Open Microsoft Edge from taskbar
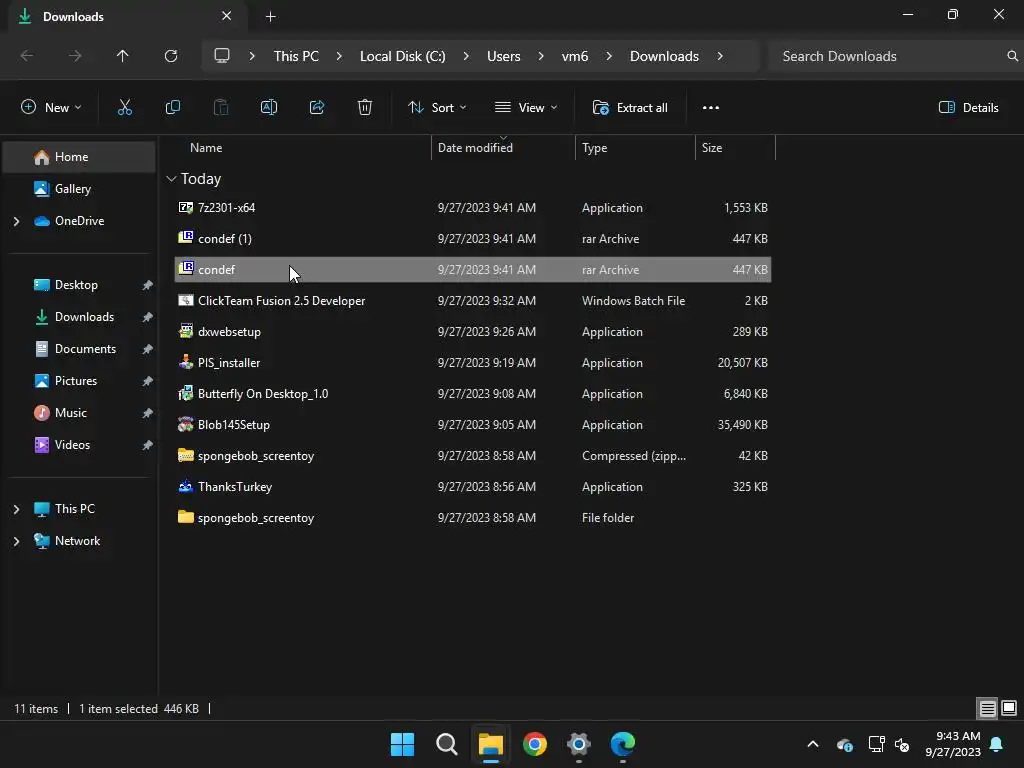 622,744
